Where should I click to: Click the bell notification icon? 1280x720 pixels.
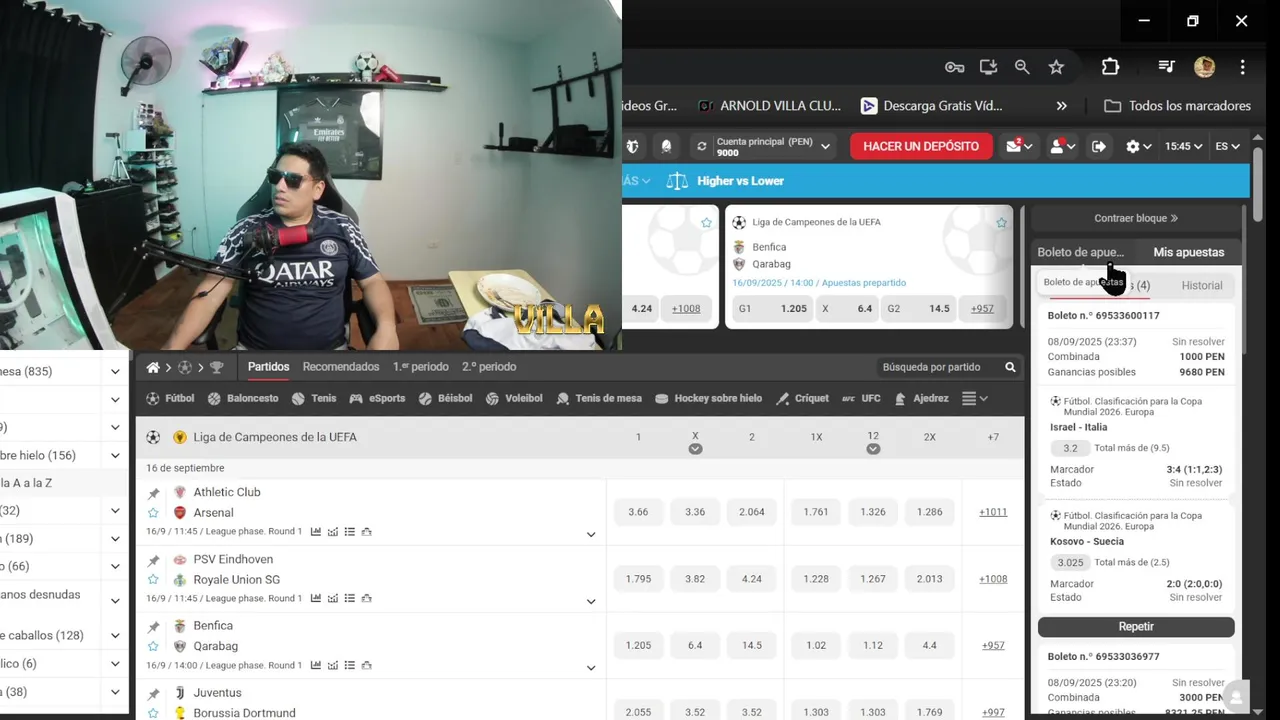click(666, 146)
